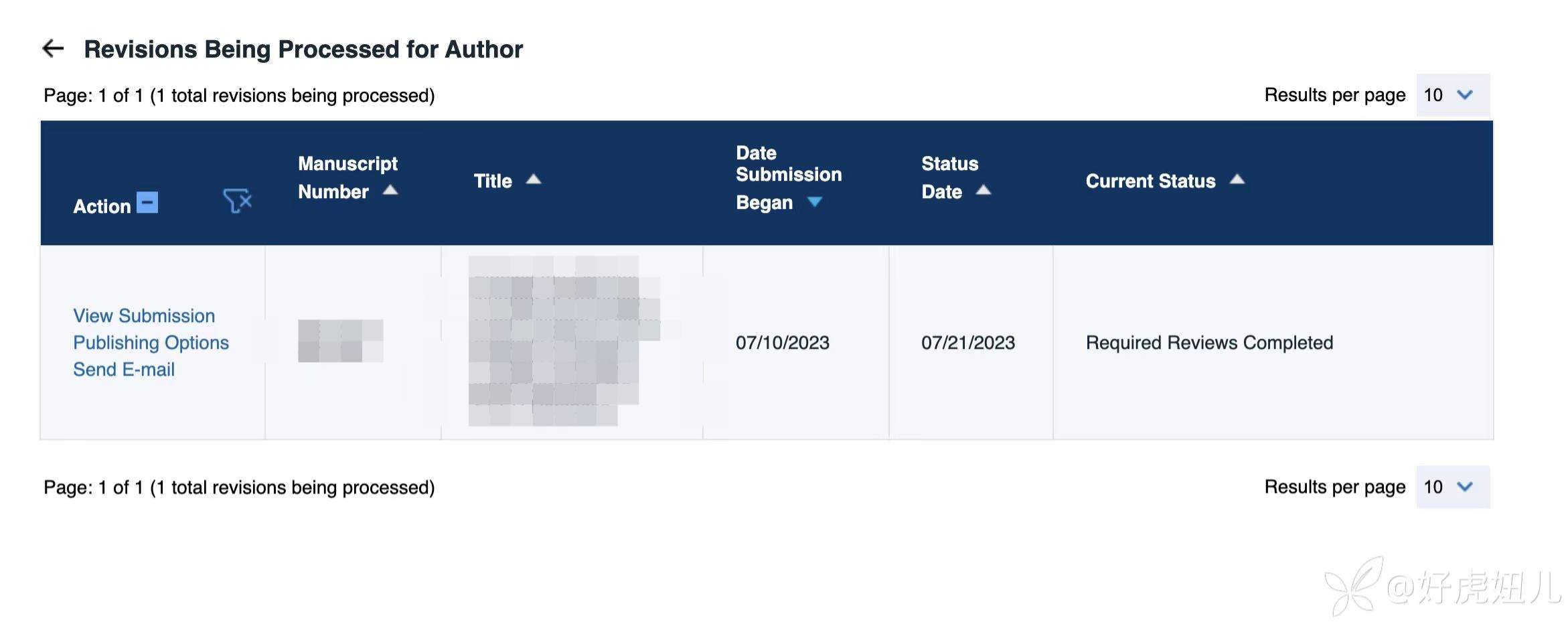Open the bottom Results per page dropdown
Viewport: 1568px width, 624px height.
(1452, 487)
